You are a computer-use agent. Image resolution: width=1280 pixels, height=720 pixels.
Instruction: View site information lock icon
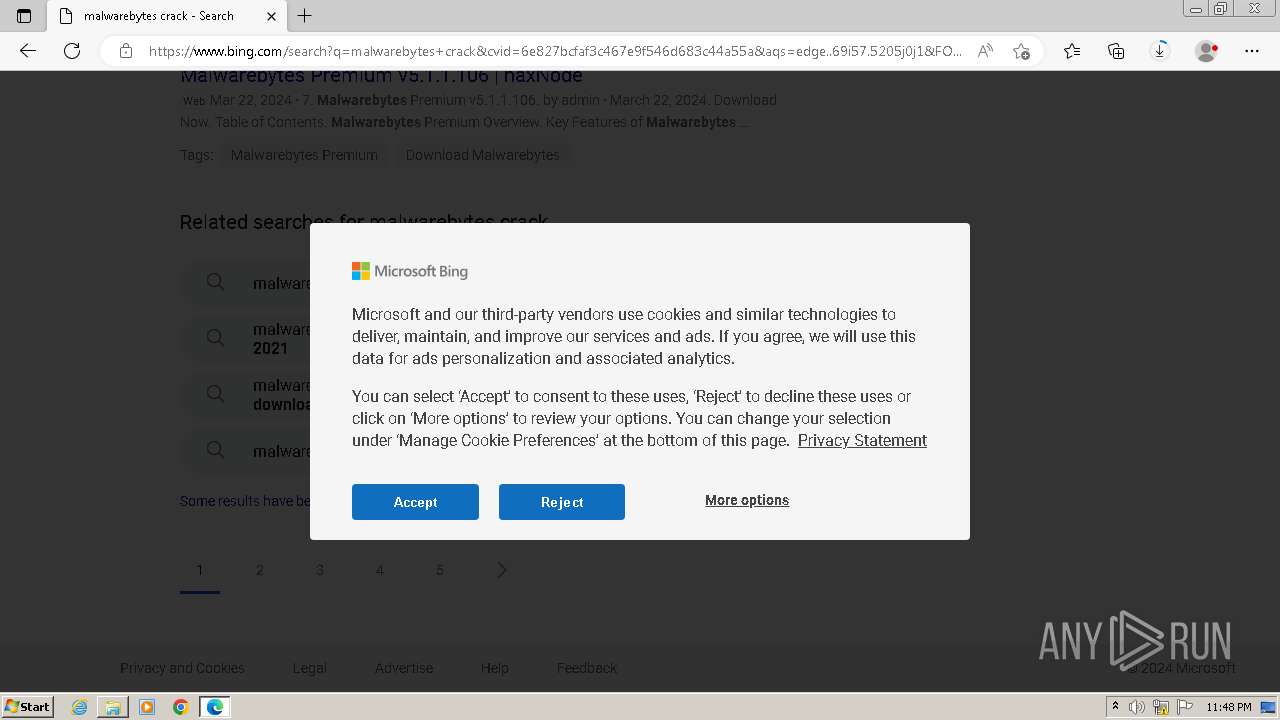[126, 51]
